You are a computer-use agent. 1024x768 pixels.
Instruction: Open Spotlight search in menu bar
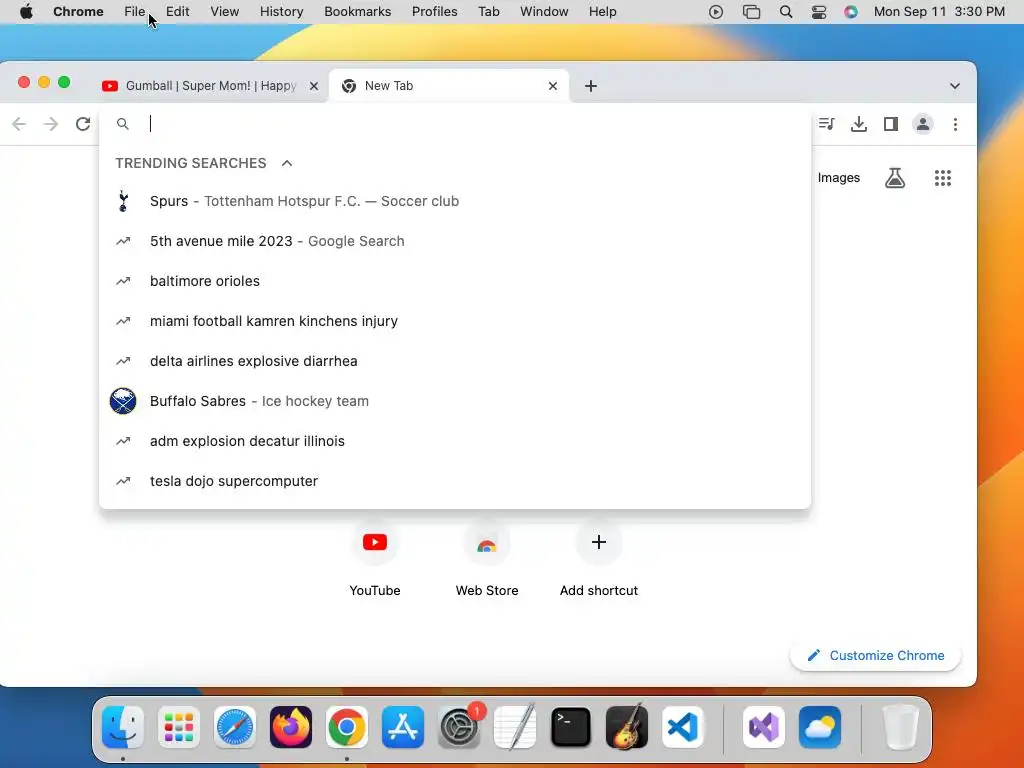[786, 12]
